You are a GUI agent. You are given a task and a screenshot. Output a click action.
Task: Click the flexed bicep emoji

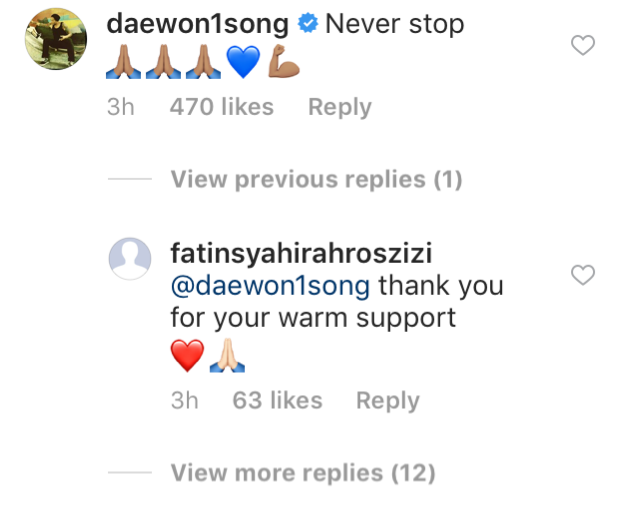[x=284, y=61]
